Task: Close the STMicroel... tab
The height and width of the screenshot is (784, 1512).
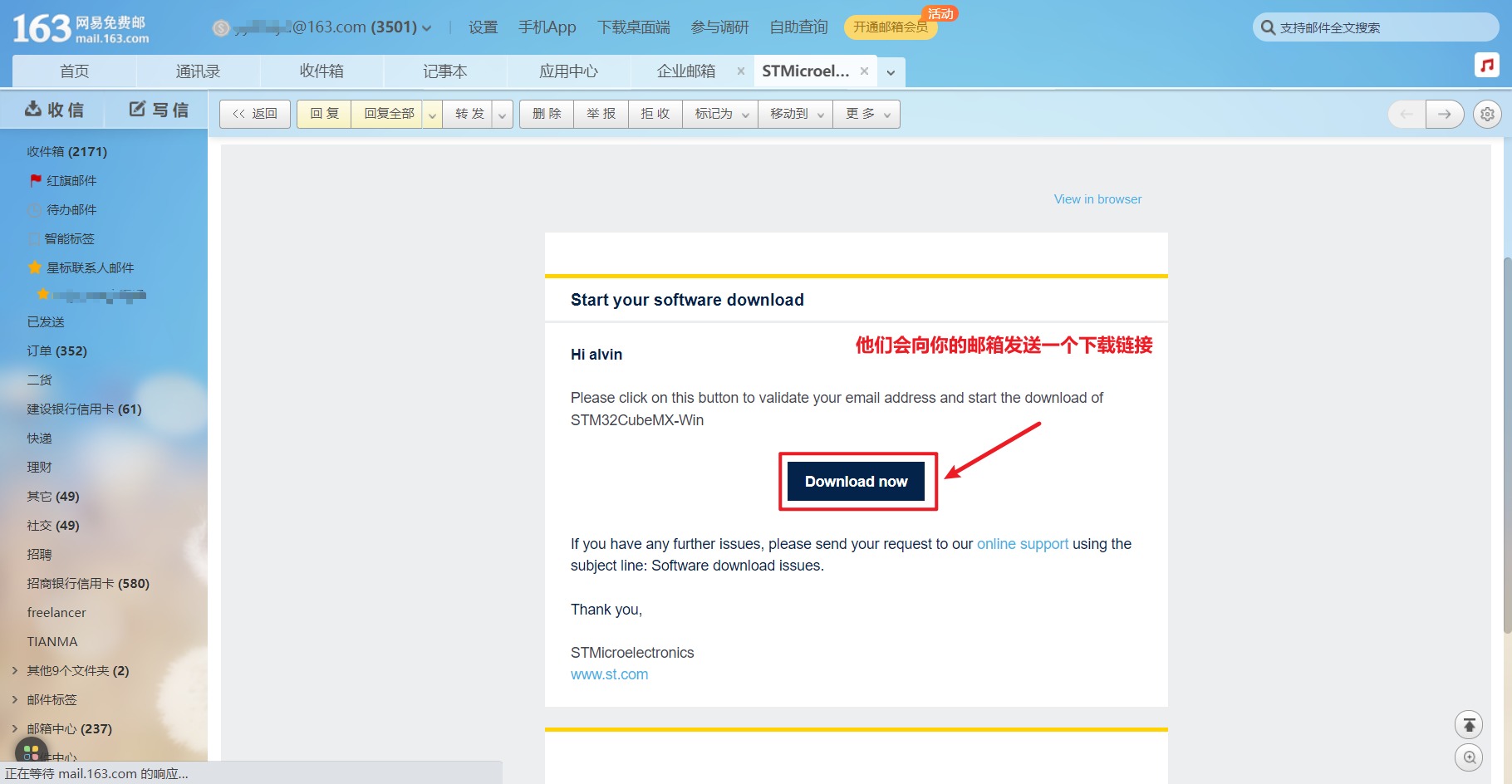Action: (x=864, y=71)
